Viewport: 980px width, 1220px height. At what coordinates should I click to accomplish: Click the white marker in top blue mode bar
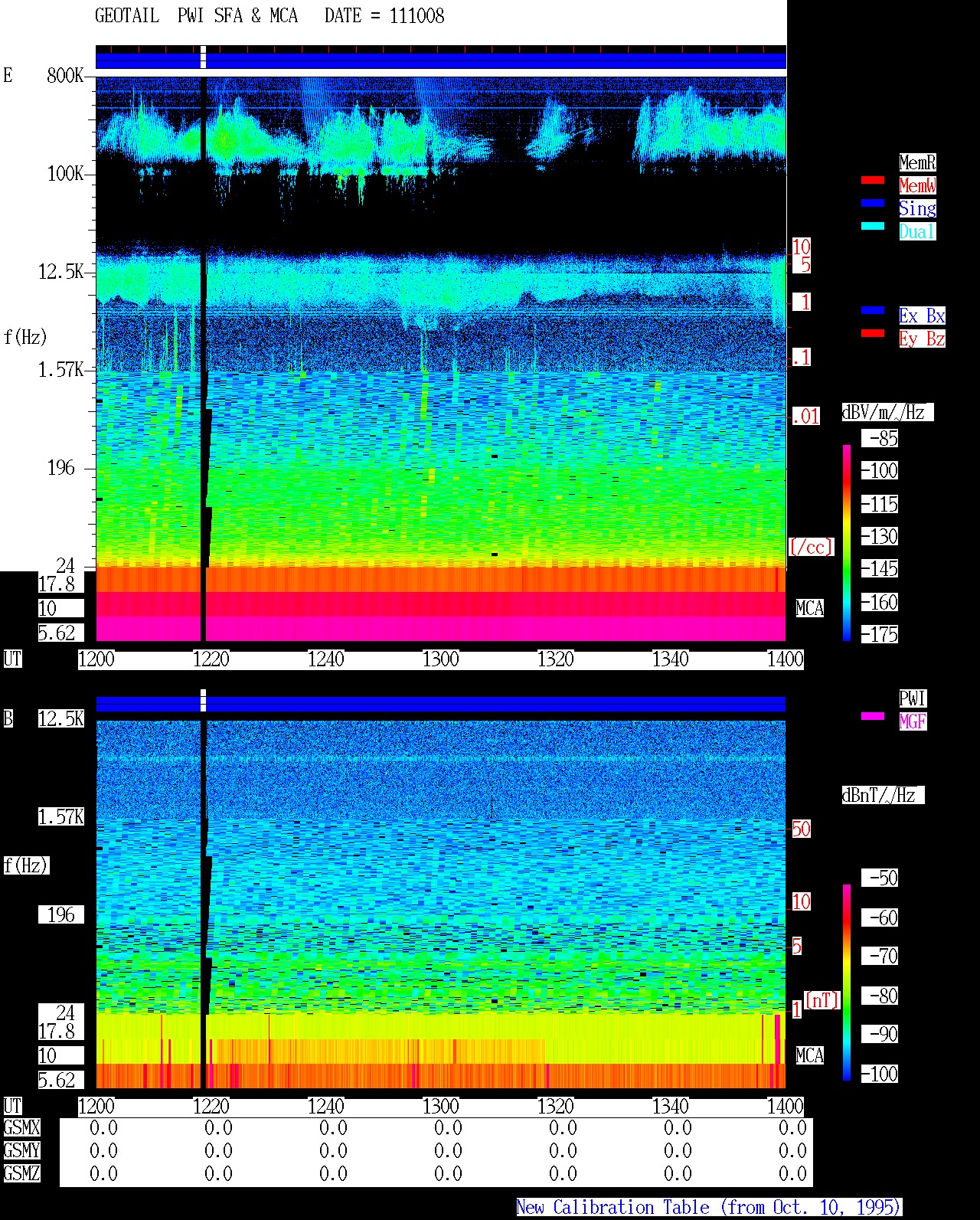pyautogui.click(x=203, y=57)
